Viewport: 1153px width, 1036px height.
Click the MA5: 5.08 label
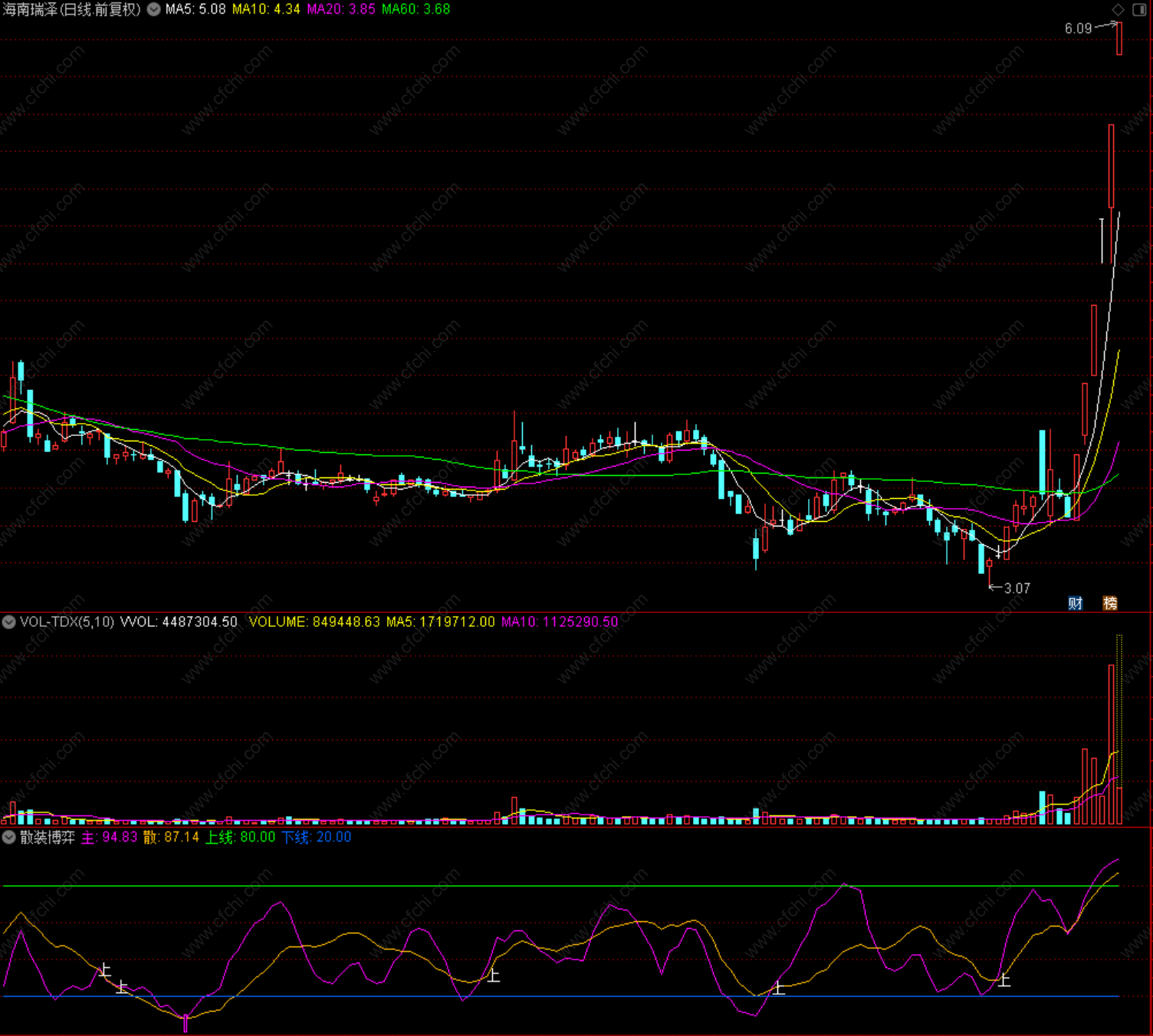coord(195,9)
